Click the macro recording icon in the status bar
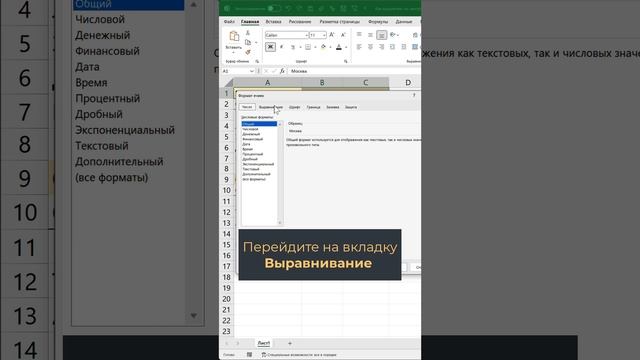640x360 pixels. [249, 355]
